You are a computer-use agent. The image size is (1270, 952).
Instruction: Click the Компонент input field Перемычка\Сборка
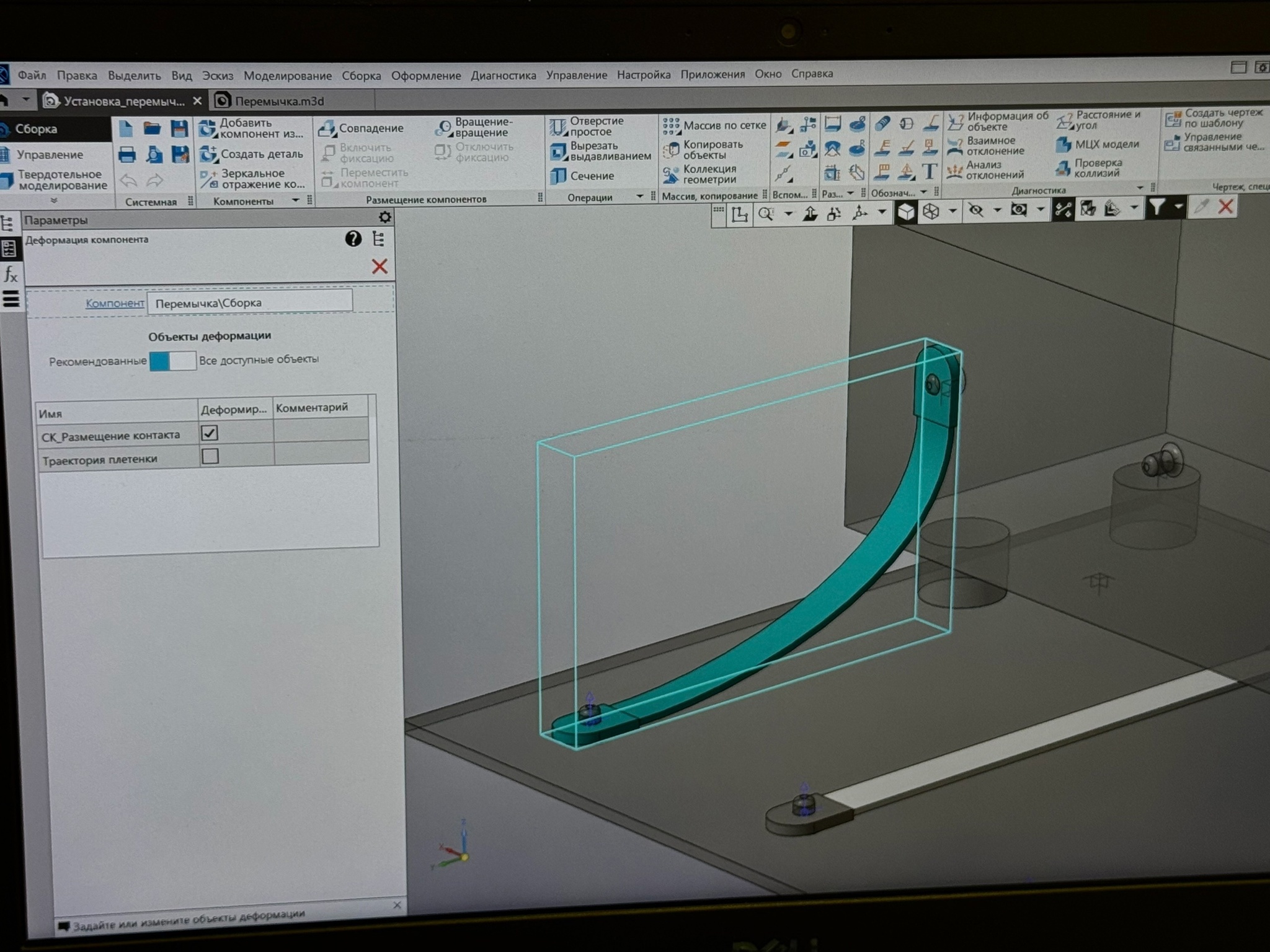click(250, 303)
